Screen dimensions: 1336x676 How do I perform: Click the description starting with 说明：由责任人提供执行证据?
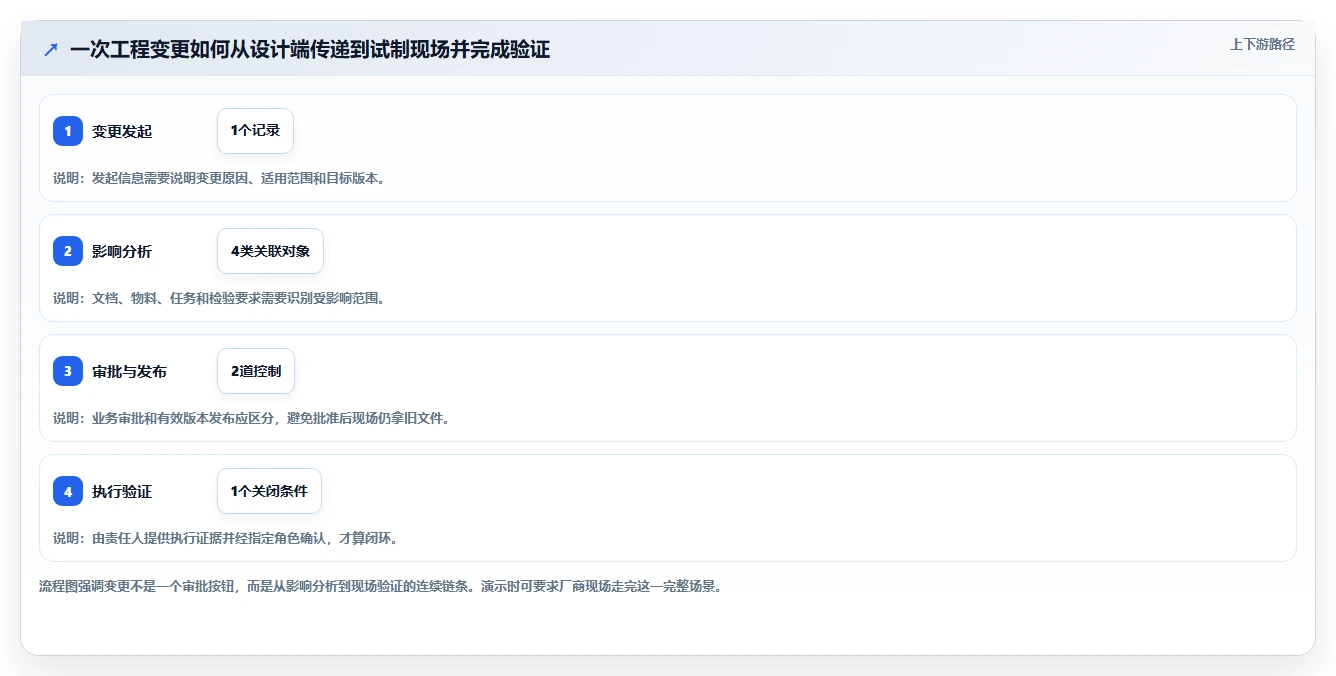pyautogui.click(x=226, y=538)
